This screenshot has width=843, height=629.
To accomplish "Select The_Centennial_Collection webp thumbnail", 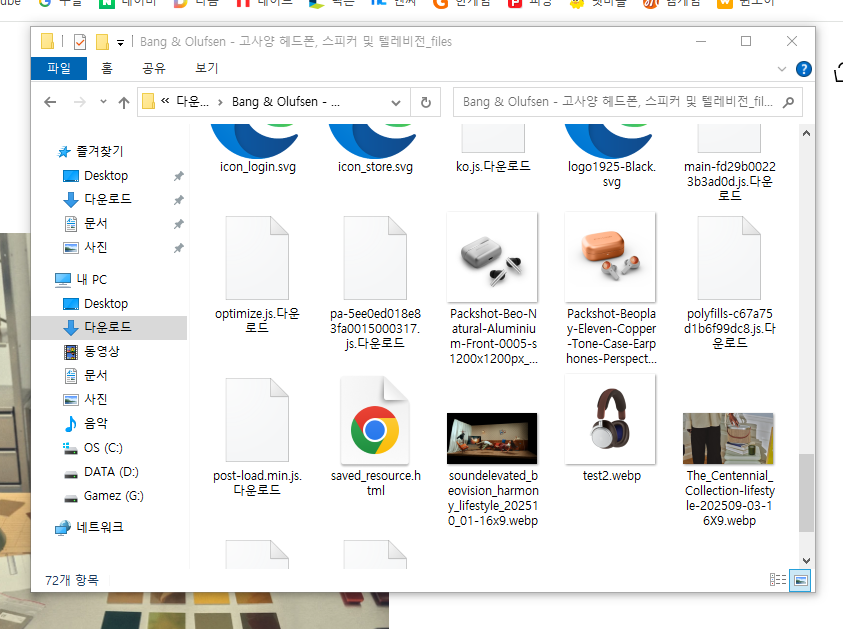I will 728,439.
